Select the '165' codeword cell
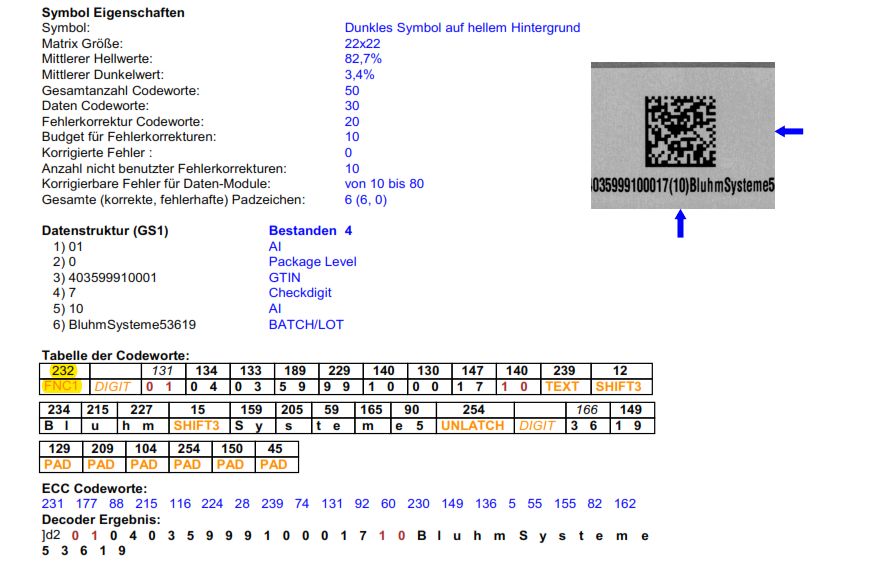Screen dimensions: 871x573 [x=371, y=410]
